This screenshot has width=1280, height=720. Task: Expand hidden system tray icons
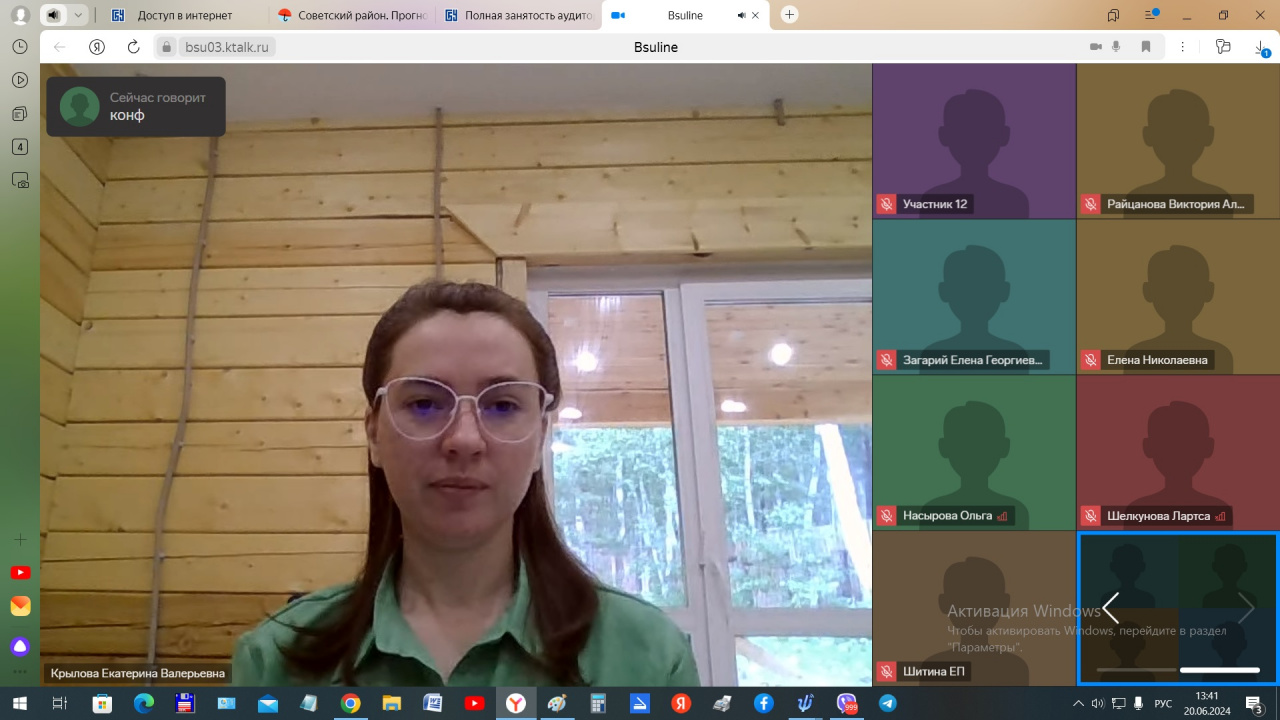[1079, 703]
